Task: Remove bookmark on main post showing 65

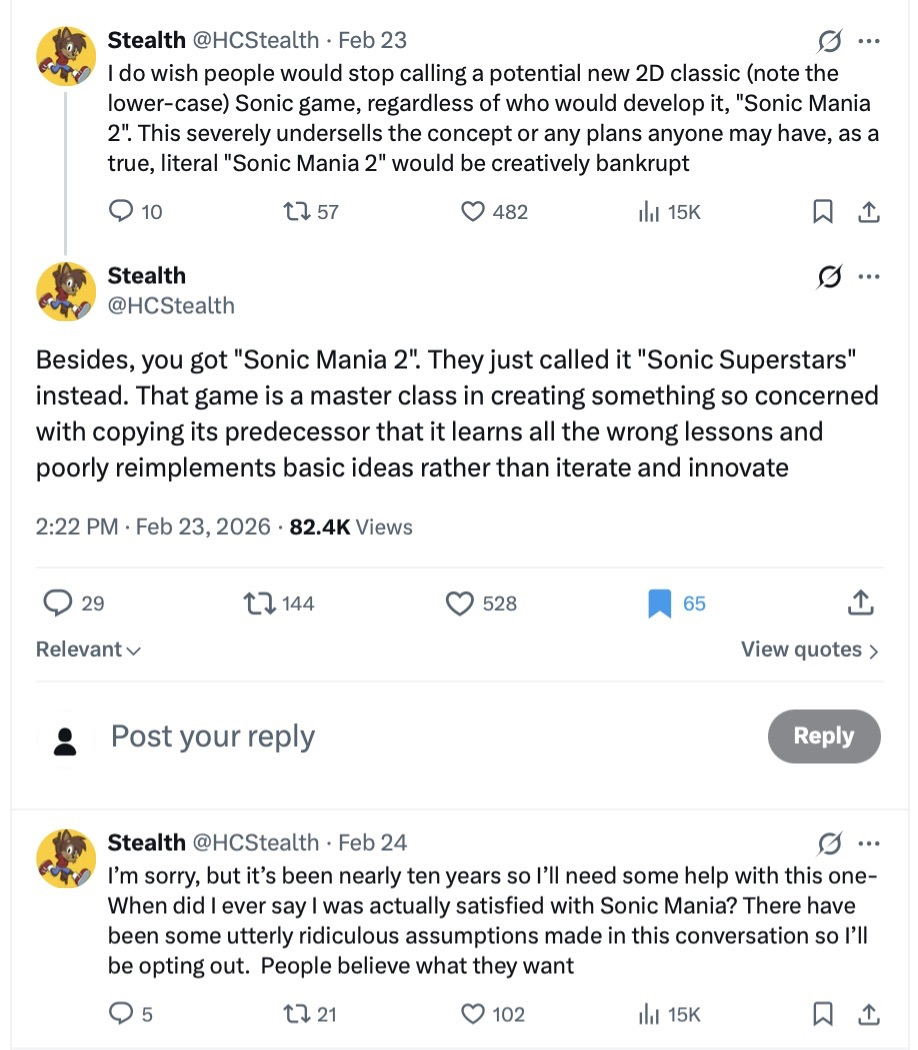Action: 659,603
